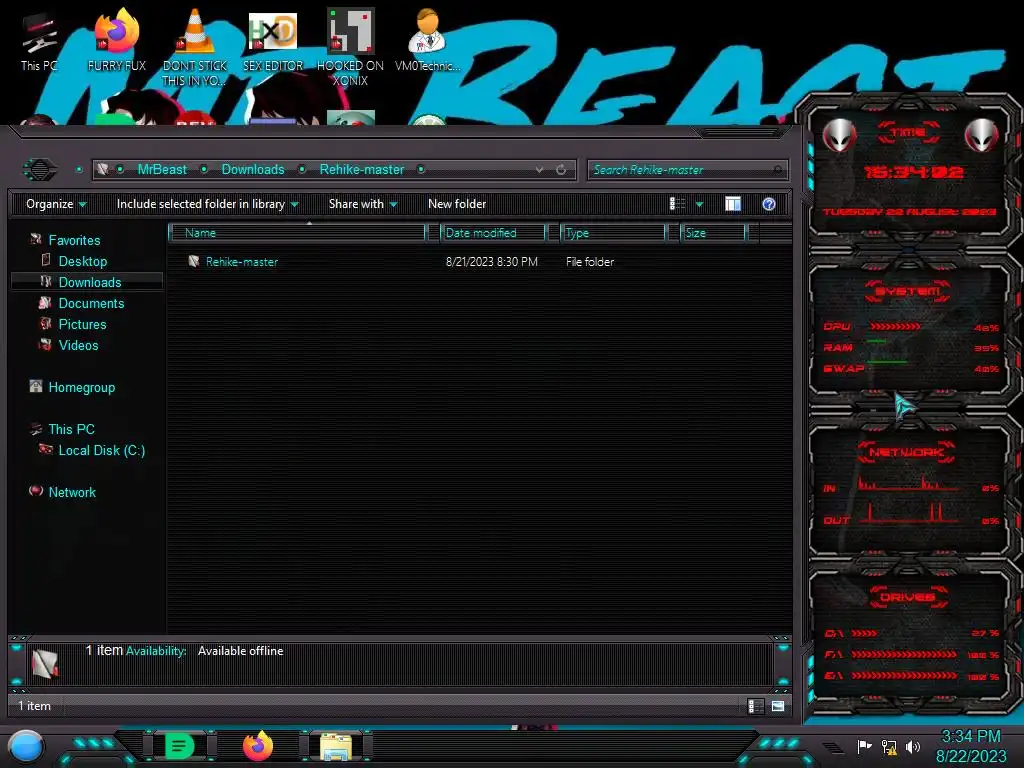1024x768 pixels.
Task: Switch to large icons view in status bar
Action: point(778,706)
